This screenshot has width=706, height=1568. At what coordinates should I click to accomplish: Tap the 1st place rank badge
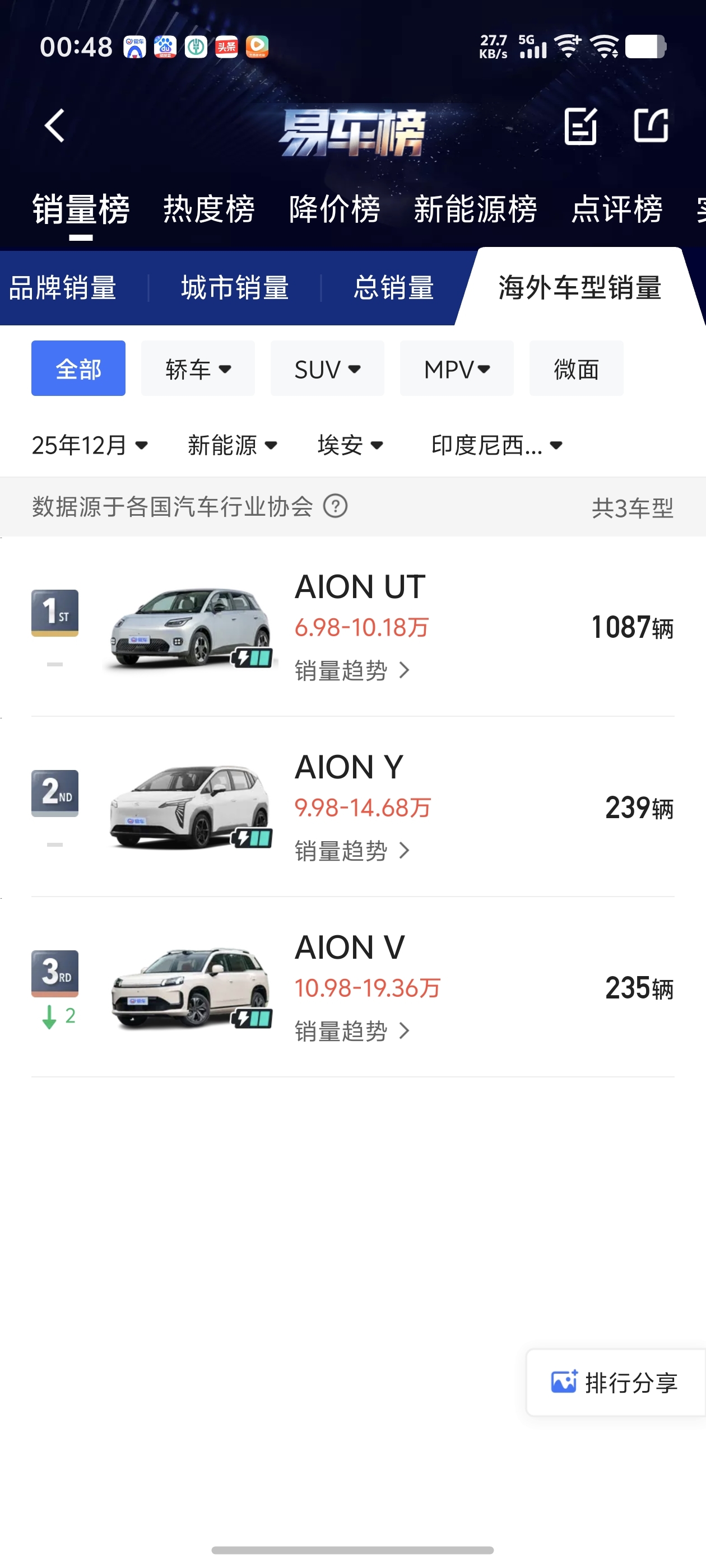(x=55, y=612)
